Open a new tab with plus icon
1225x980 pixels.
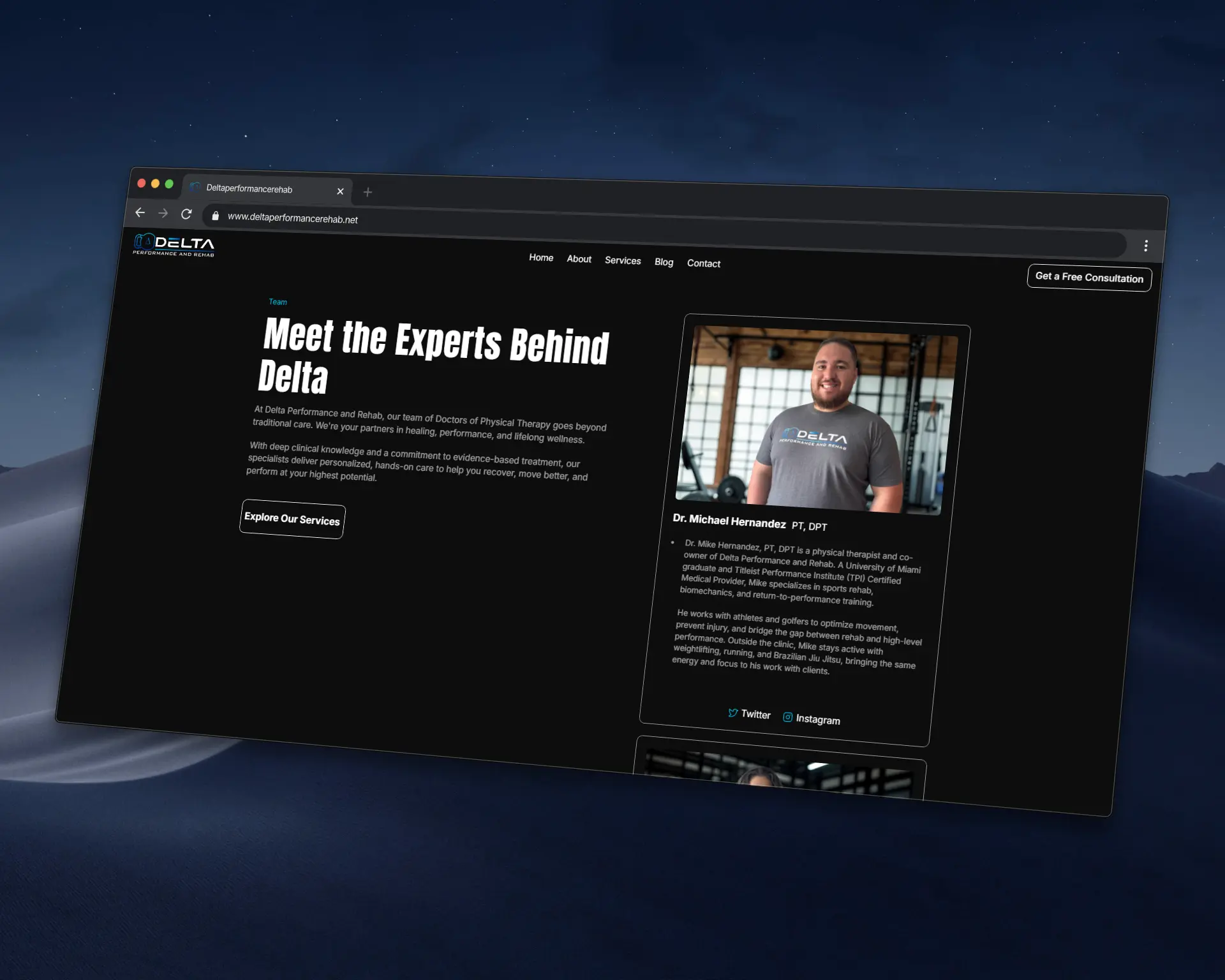point(367,192)
